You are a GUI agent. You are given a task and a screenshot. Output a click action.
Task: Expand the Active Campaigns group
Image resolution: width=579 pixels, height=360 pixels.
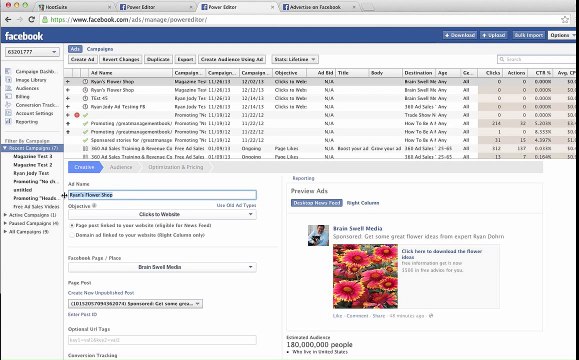(x=5, y=215)
